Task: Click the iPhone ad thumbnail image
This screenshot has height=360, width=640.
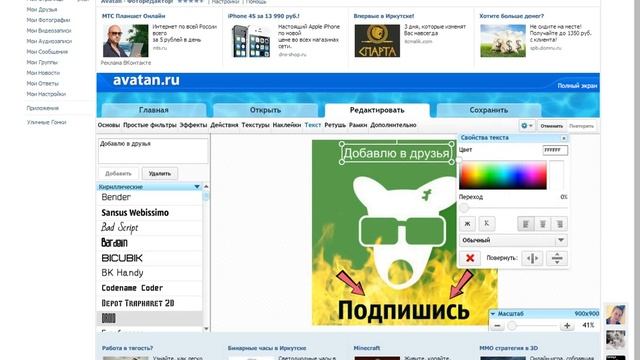Action: 251,41
